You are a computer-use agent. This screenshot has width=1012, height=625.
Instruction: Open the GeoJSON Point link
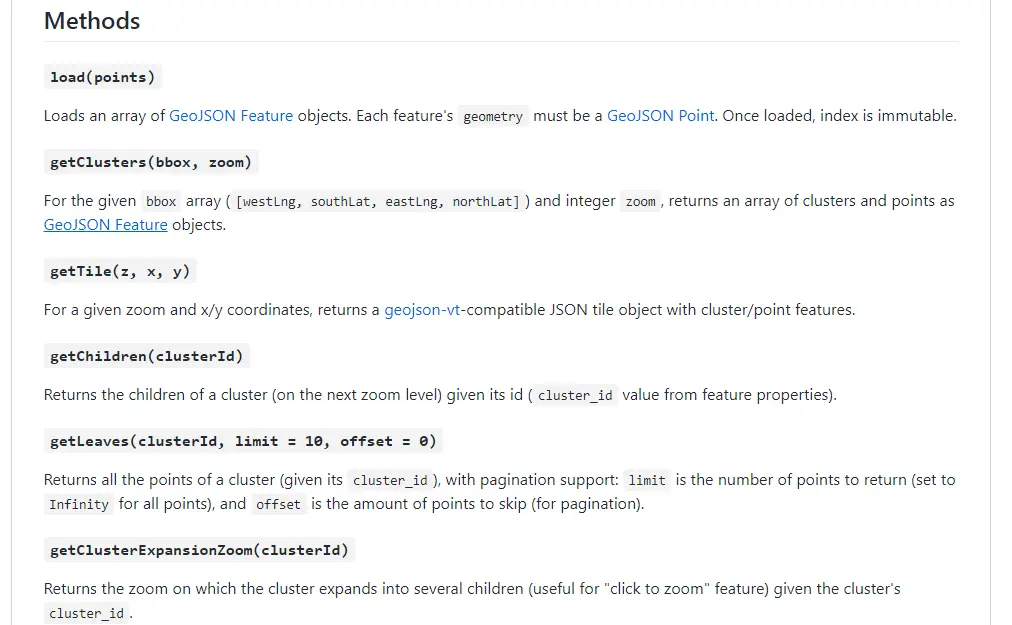click(x=660, y=116)
